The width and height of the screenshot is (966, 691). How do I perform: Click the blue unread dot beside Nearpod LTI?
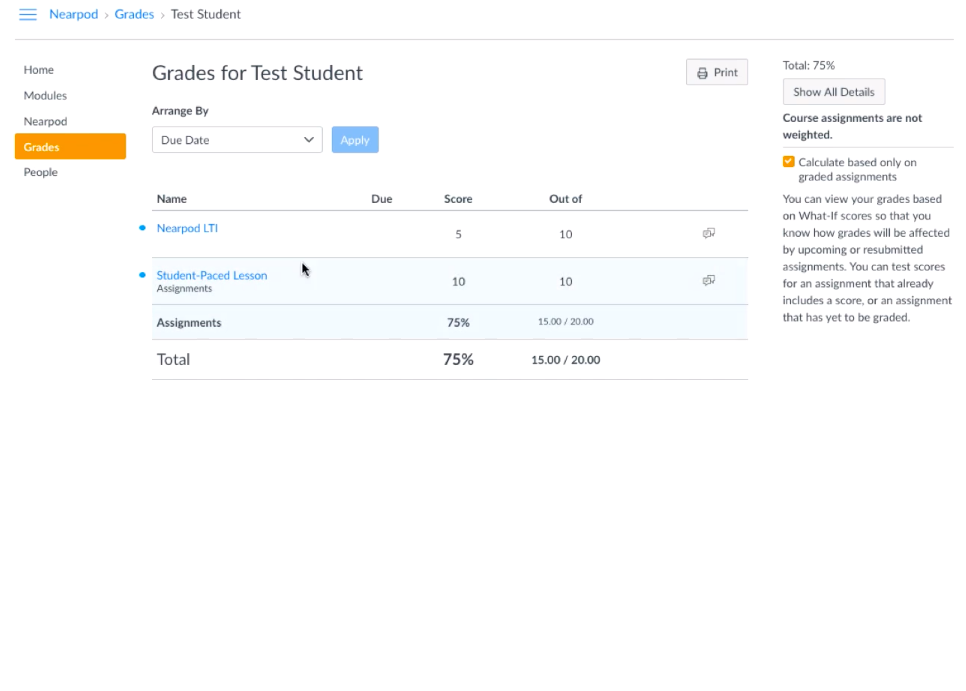[142, 228]
